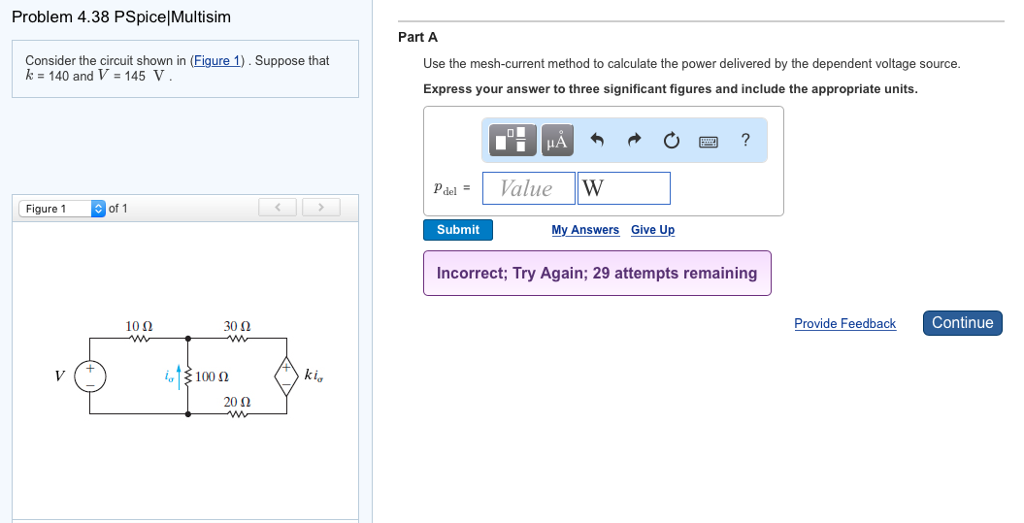Screen dimensions: 1024x523
Task: Click the circuit diagram figure
Action: pyautogui.click(x=189, y=369)
